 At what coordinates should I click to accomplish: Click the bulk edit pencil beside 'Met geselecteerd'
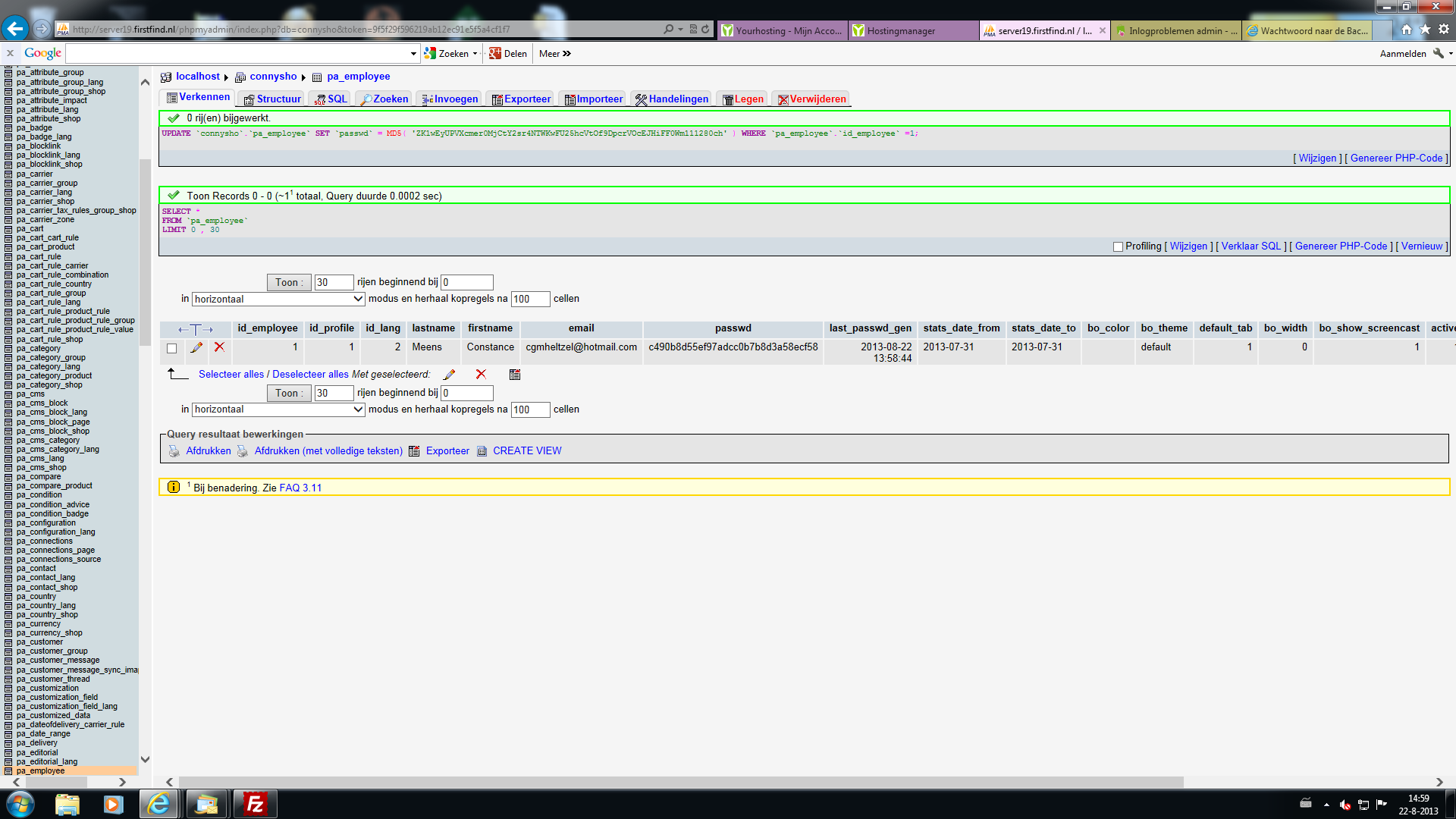pos(449,375)
